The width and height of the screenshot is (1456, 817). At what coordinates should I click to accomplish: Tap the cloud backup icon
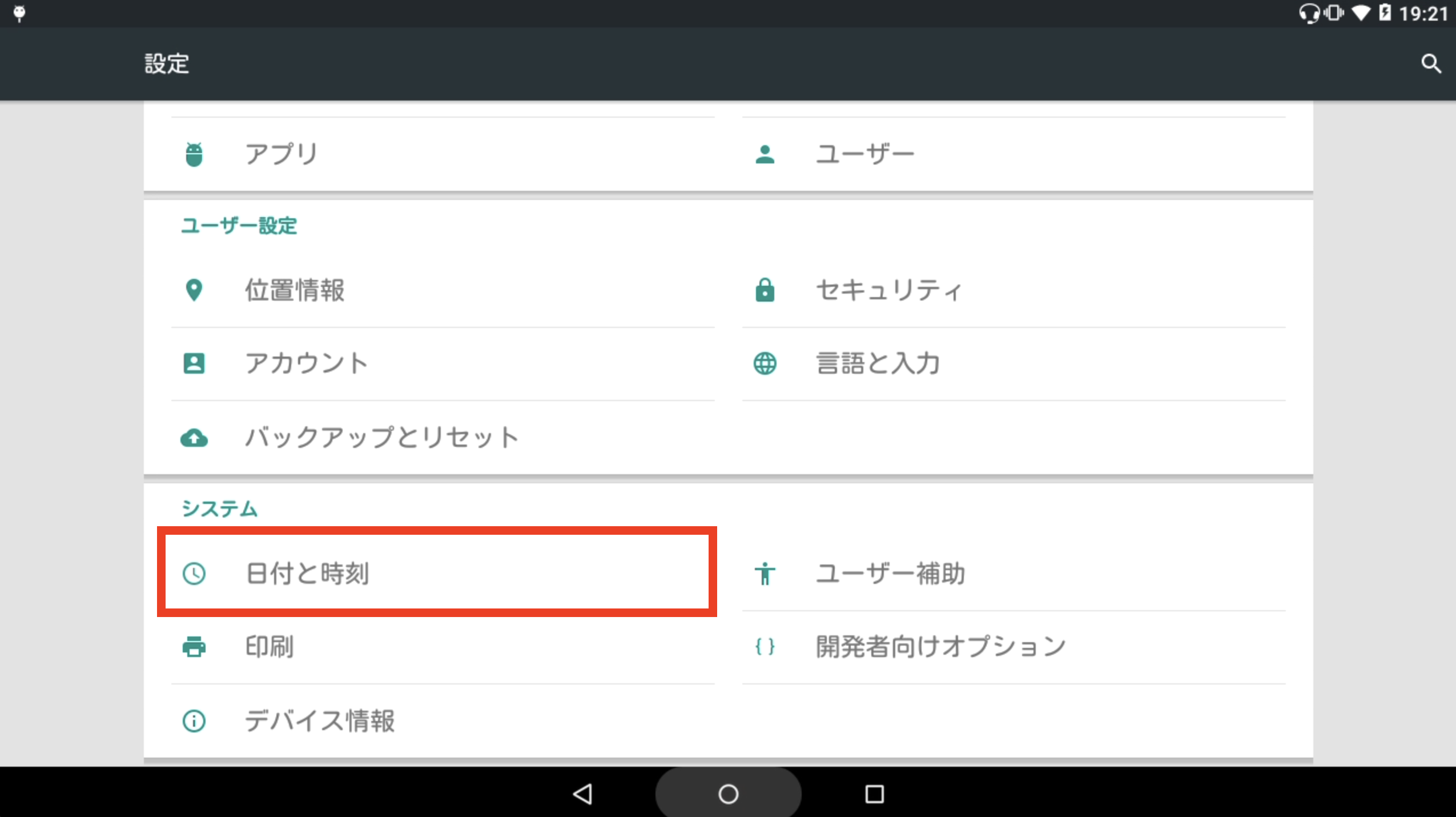(x=194, y=438)
